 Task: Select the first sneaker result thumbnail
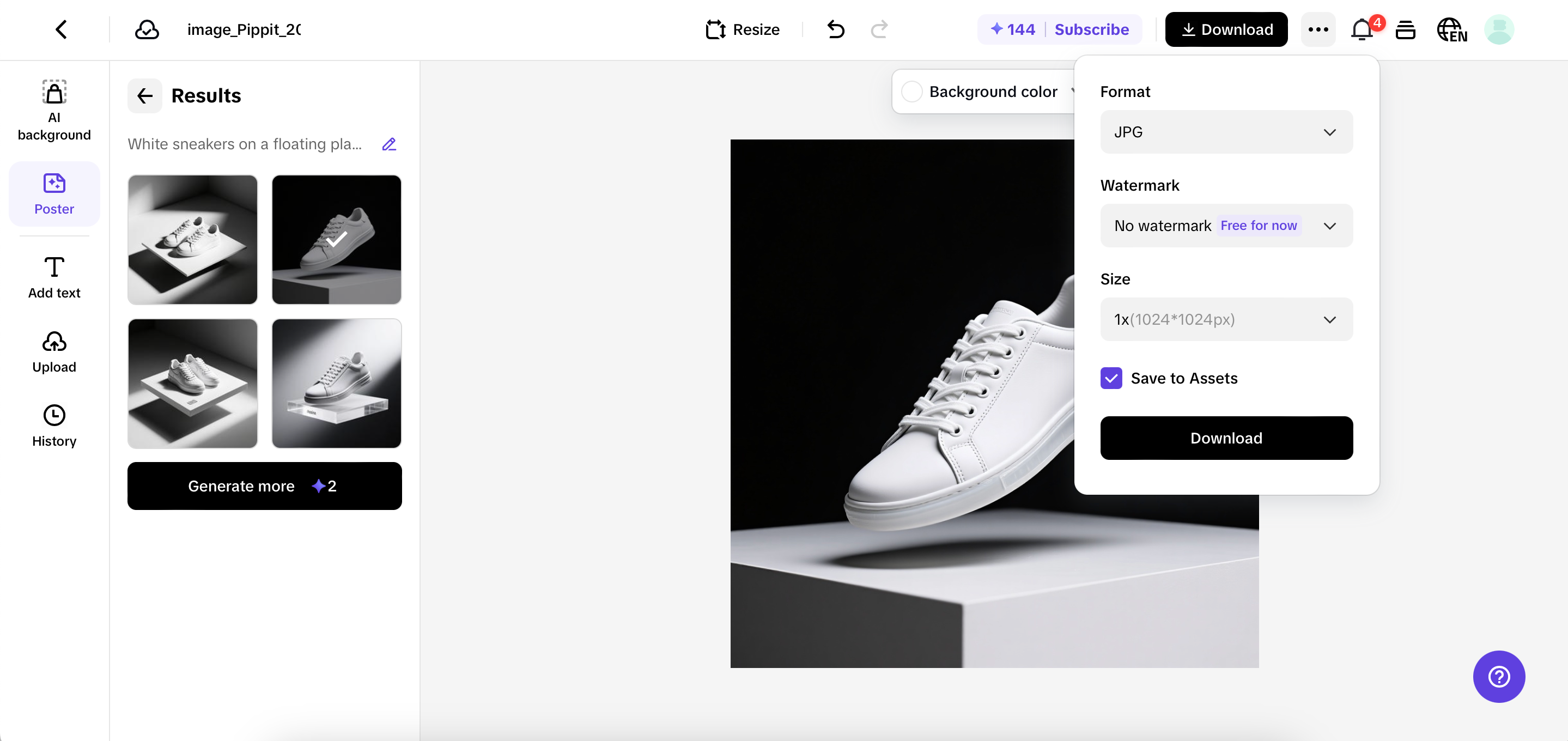(192, 240)
